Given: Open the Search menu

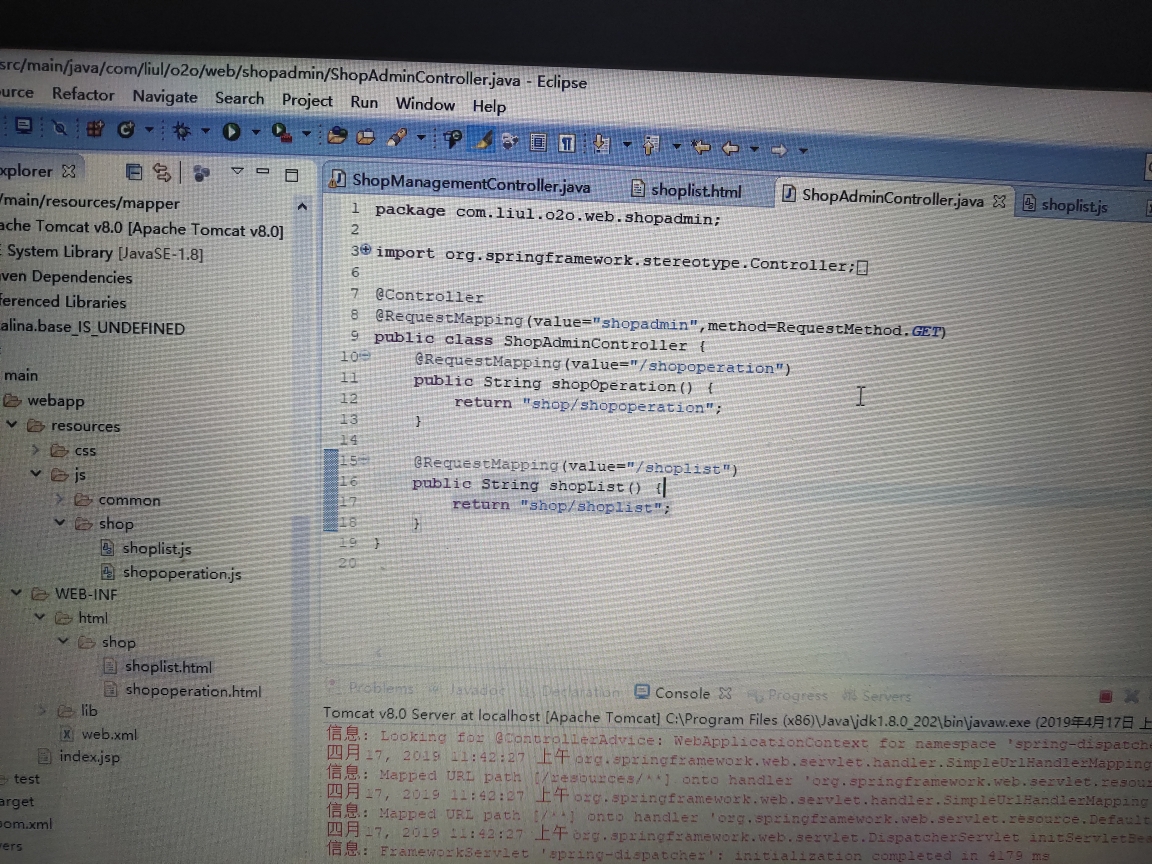Looking at the screenshot, I should tap(240, 98).
